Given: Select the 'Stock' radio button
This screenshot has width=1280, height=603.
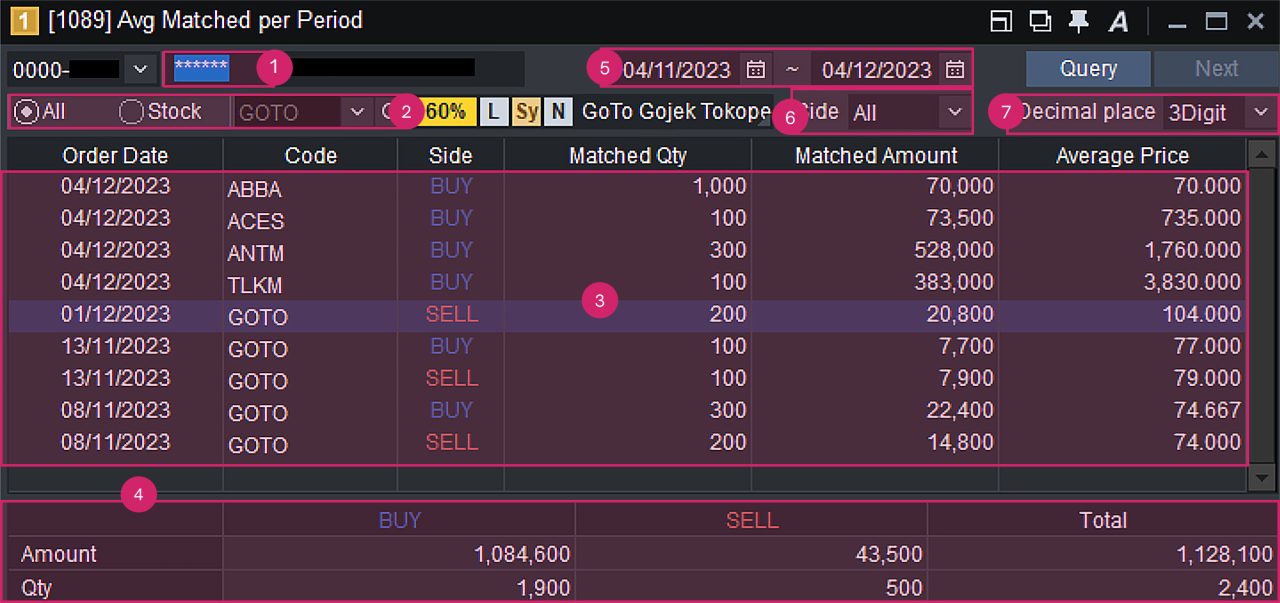Looking at the screenshot, I should (x=131, y=112).
